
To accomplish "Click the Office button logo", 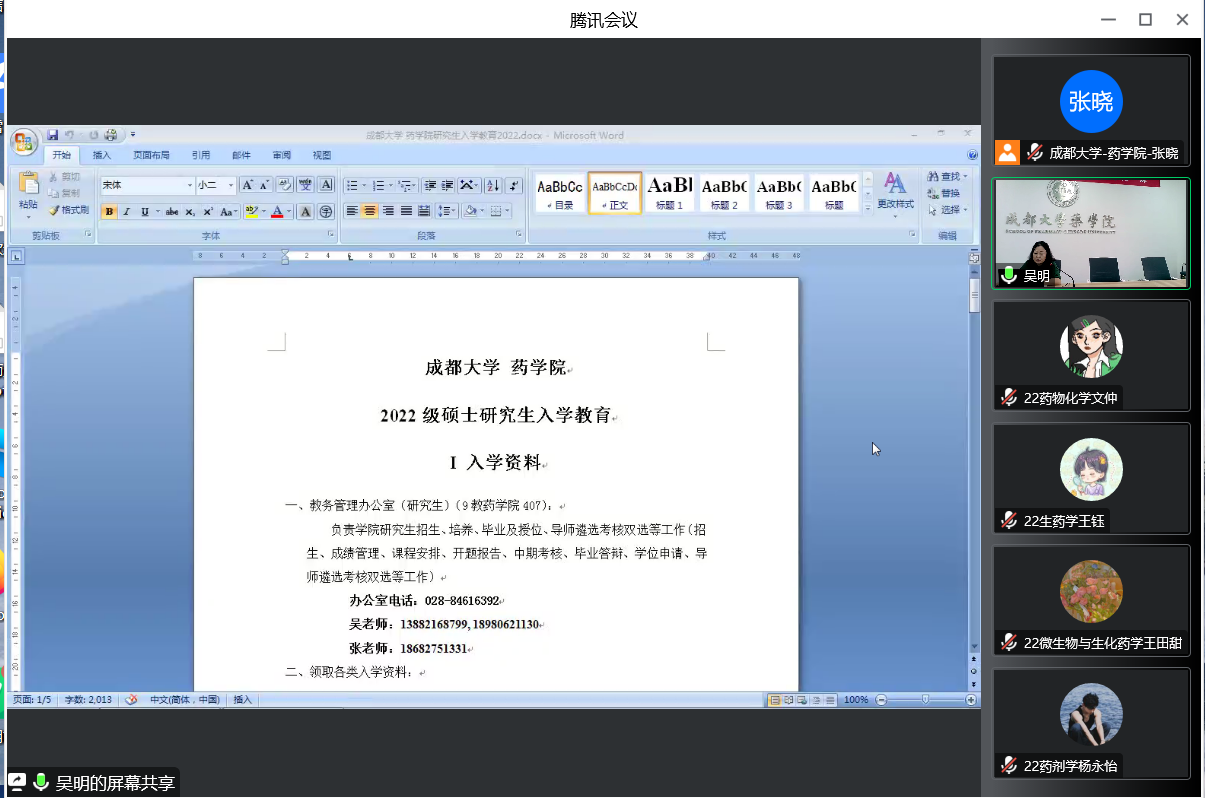I will 25,143.
